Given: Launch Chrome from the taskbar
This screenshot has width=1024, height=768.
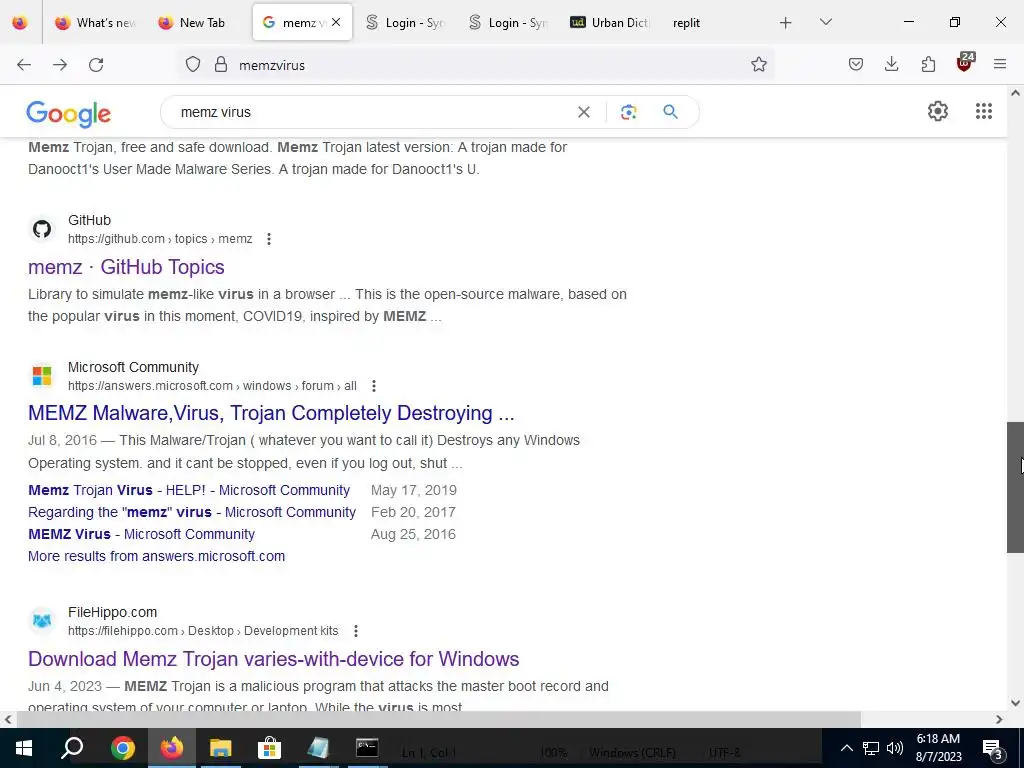Looking at the screenshot, I should pyautogui.click(x=123, y=748).
